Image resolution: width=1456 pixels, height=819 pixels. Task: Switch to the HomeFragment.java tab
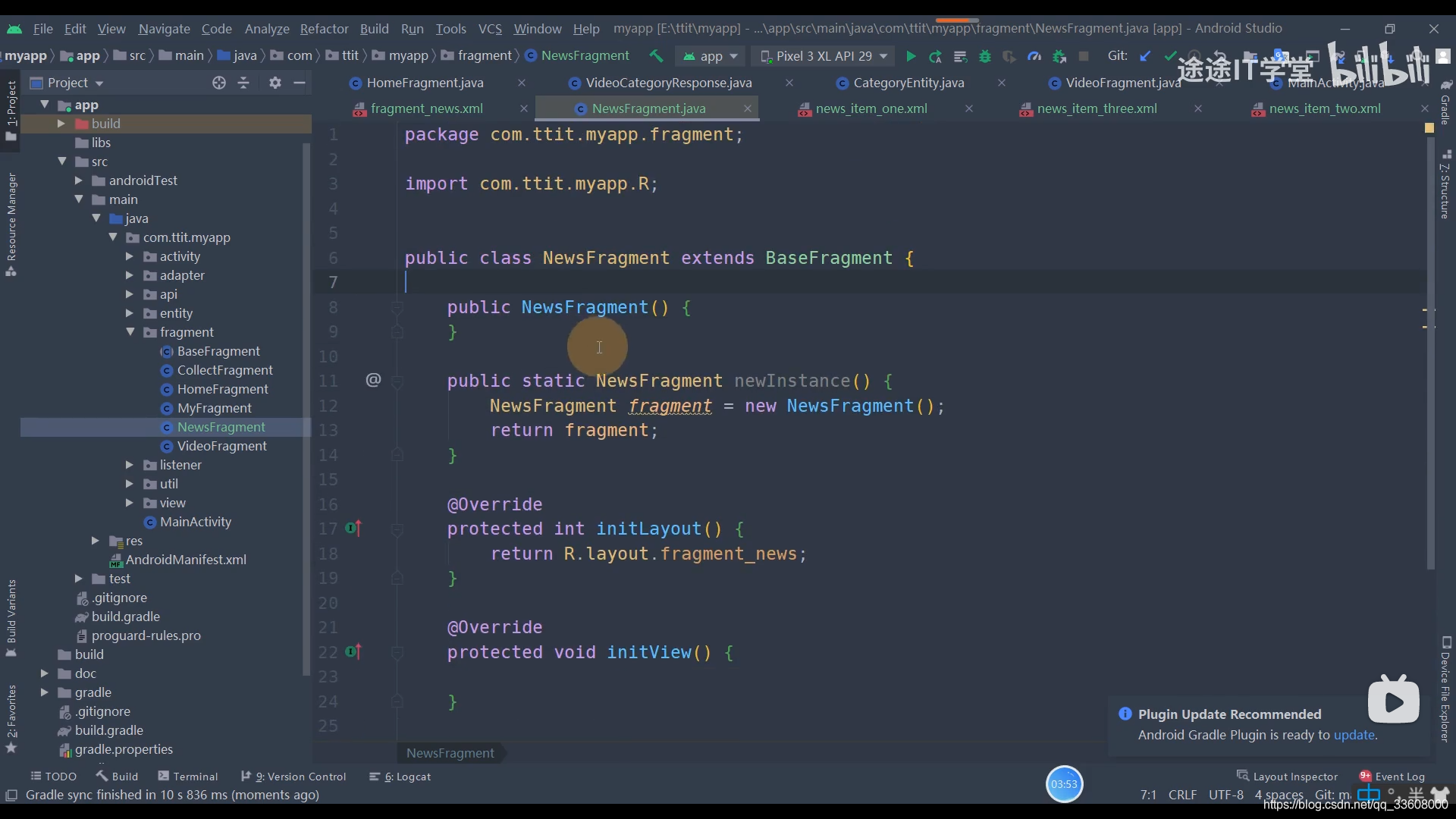(425, 83)
